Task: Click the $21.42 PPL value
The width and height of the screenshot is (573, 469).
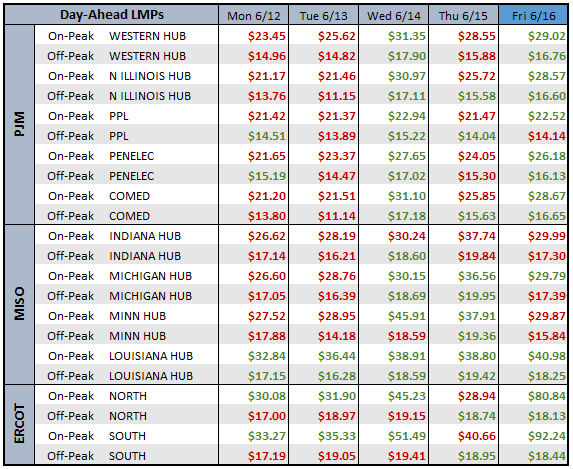Action: pos(266,116)
